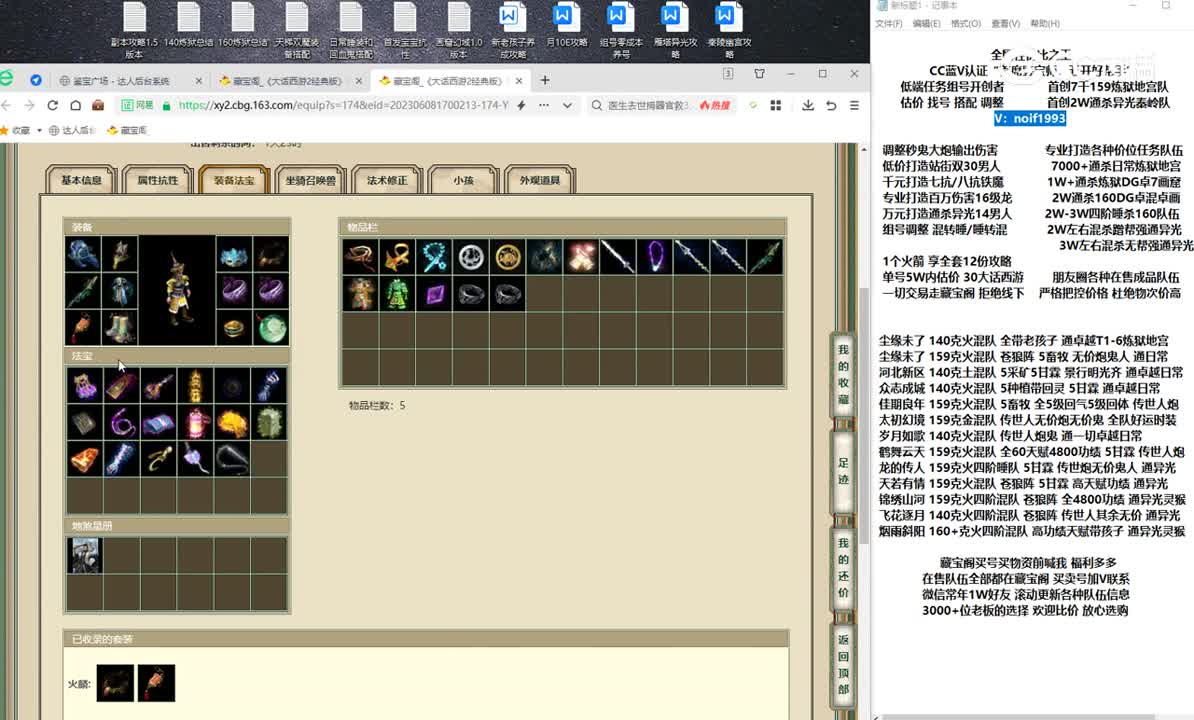1194x720 pixels.
Task: Click the 我的收藏 side button
Action: coord(843,374)
